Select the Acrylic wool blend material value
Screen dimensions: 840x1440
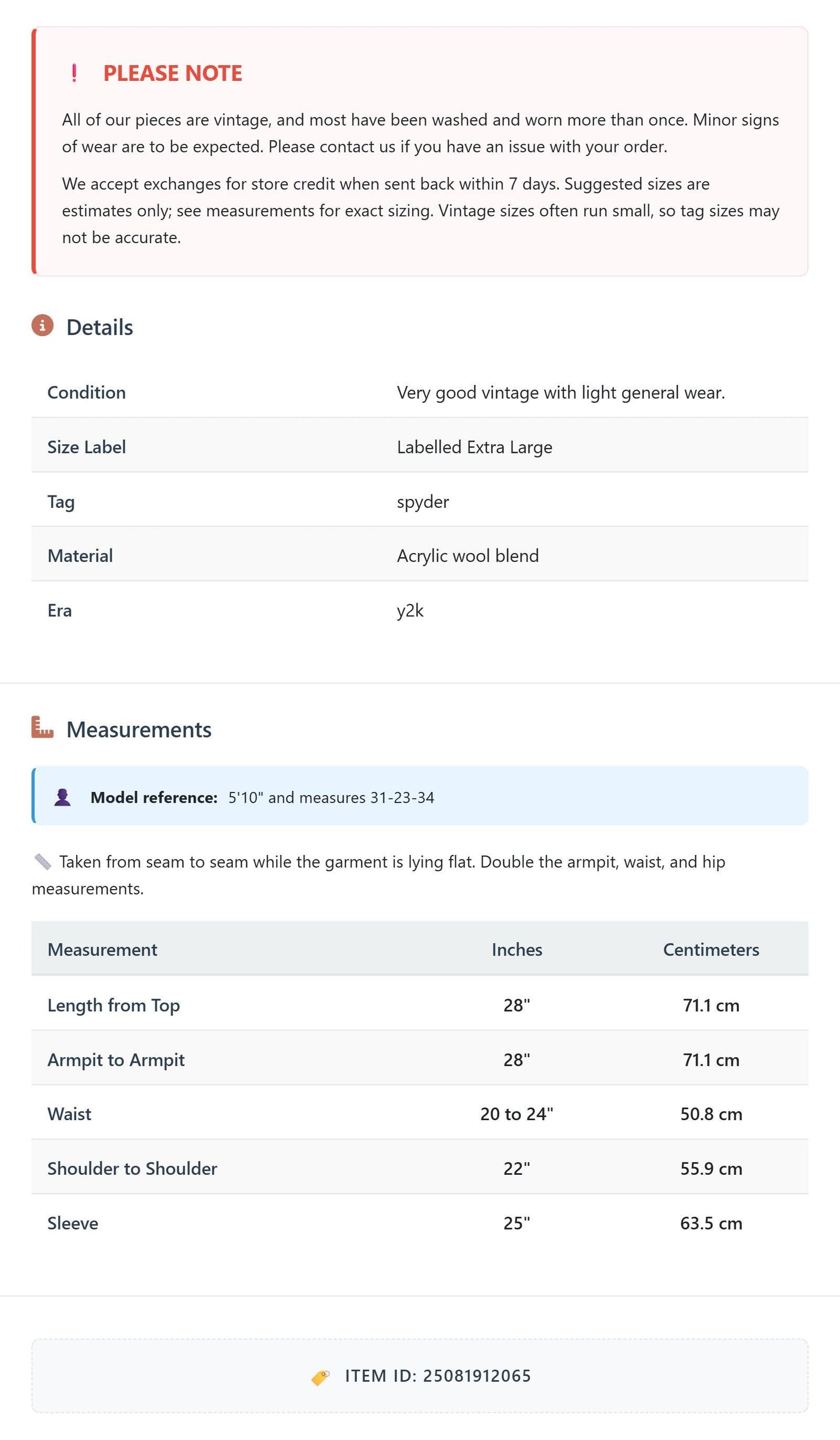point(468,556)
